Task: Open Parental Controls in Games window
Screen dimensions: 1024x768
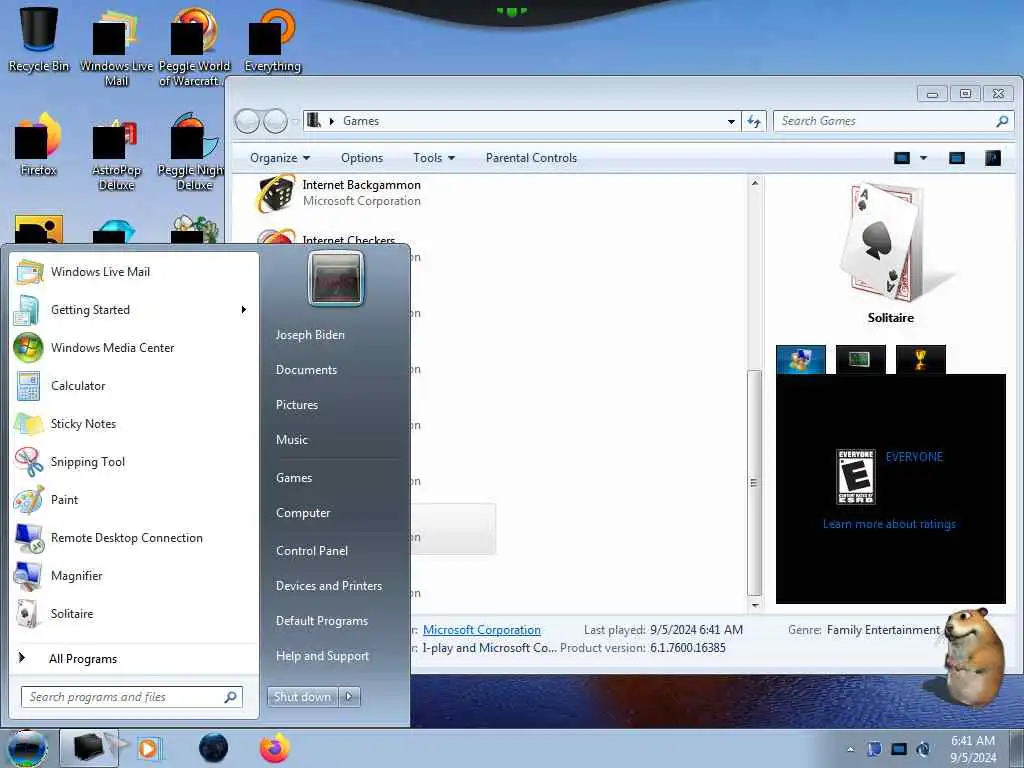Action: click(531, 158)
